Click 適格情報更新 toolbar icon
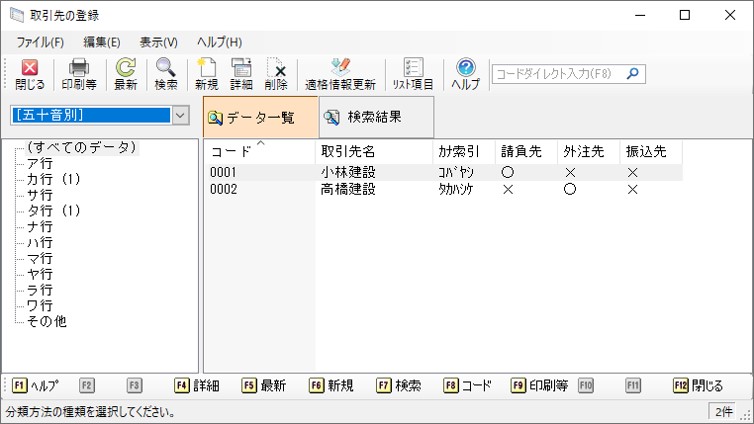This screenshot has width=754, height=424. tap(340, 75)
